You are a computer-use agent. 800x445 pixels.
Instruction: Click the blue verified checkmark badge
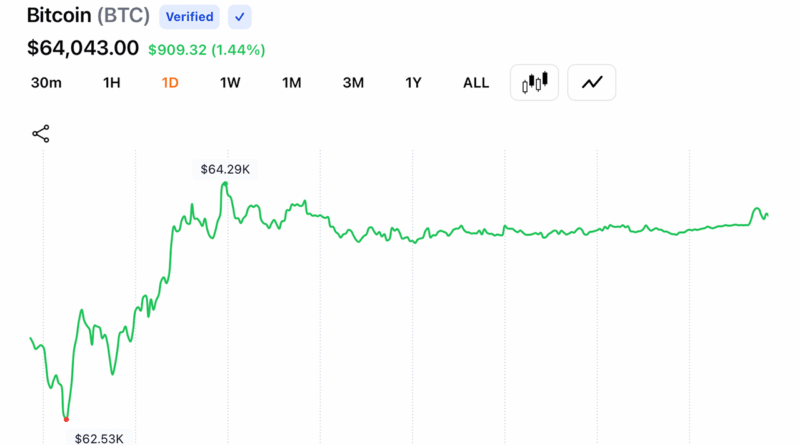[240, 17]
